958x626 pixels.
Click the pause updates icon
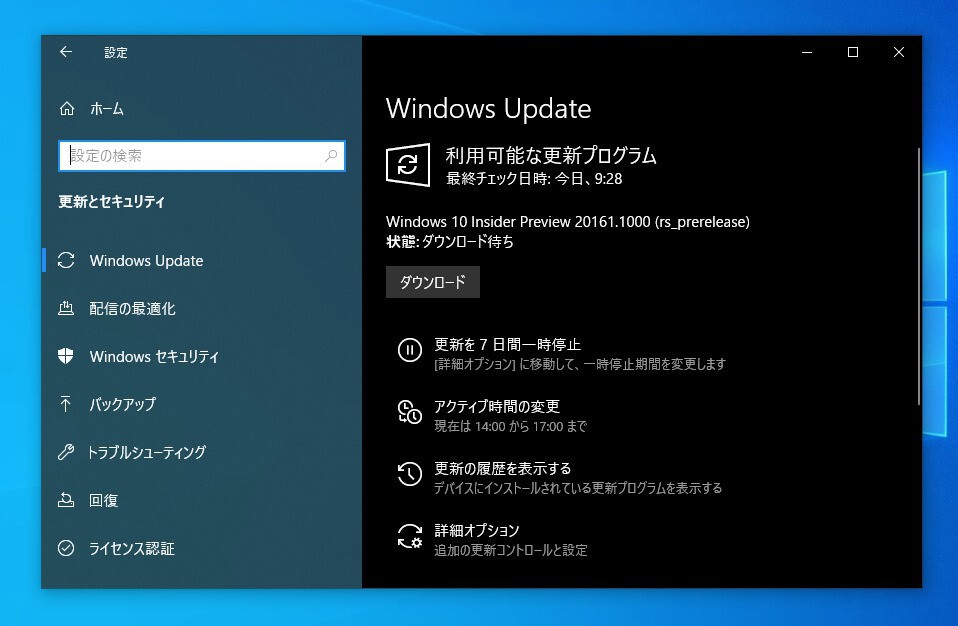coord(410,351)
